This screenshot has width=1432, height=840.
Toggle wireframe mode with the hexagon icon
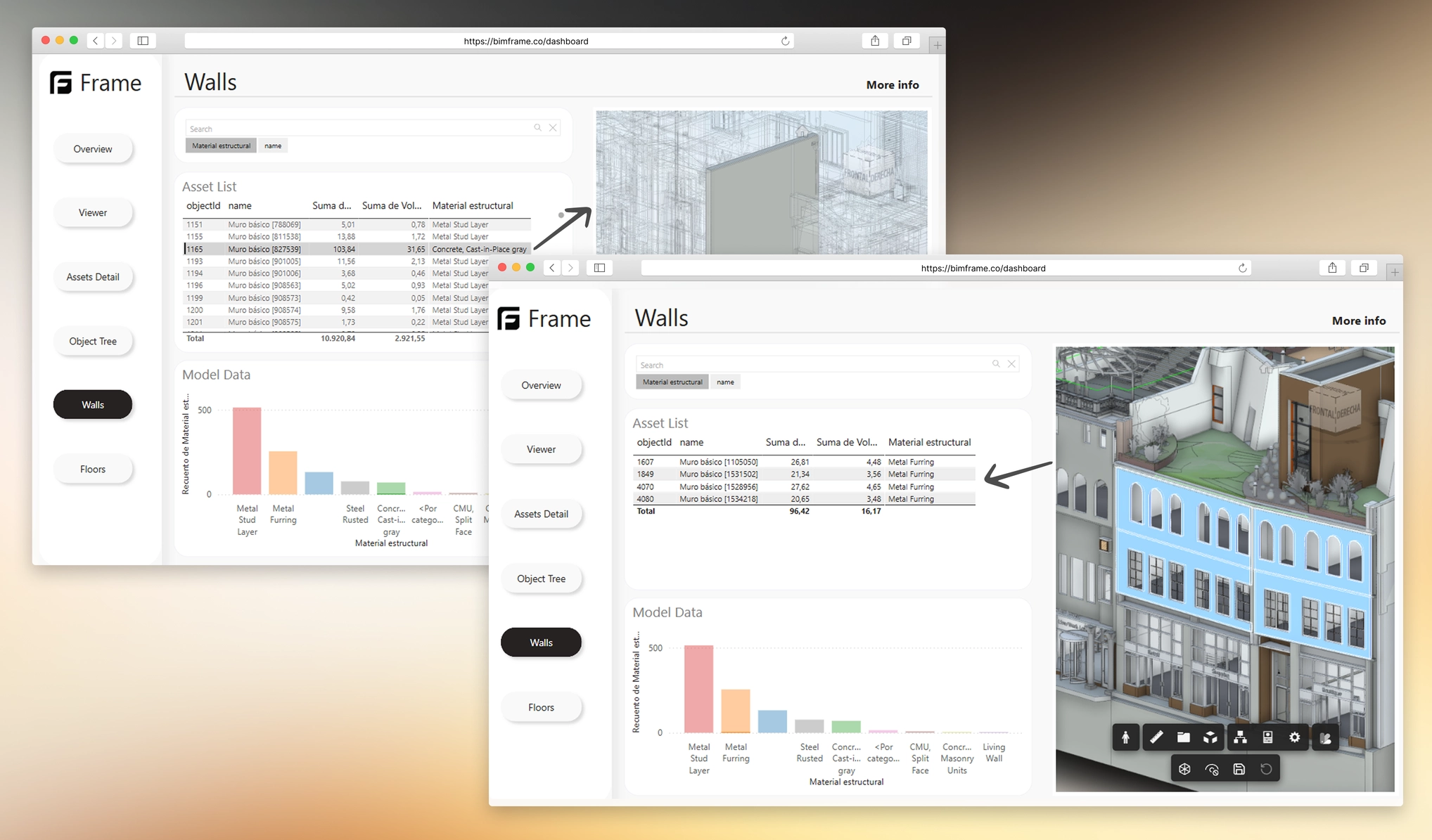1184,768
